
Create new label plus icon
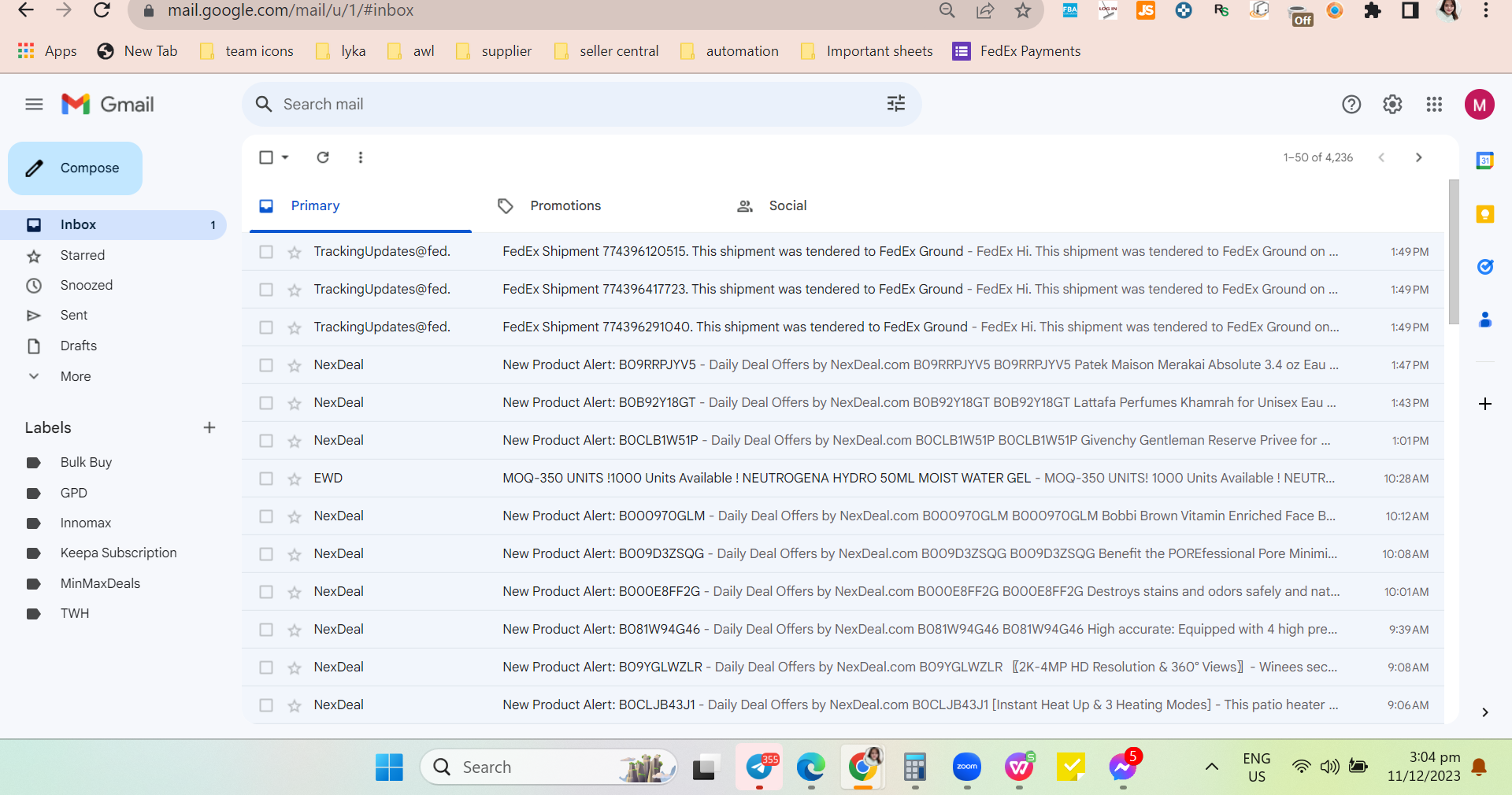[209, 427]
